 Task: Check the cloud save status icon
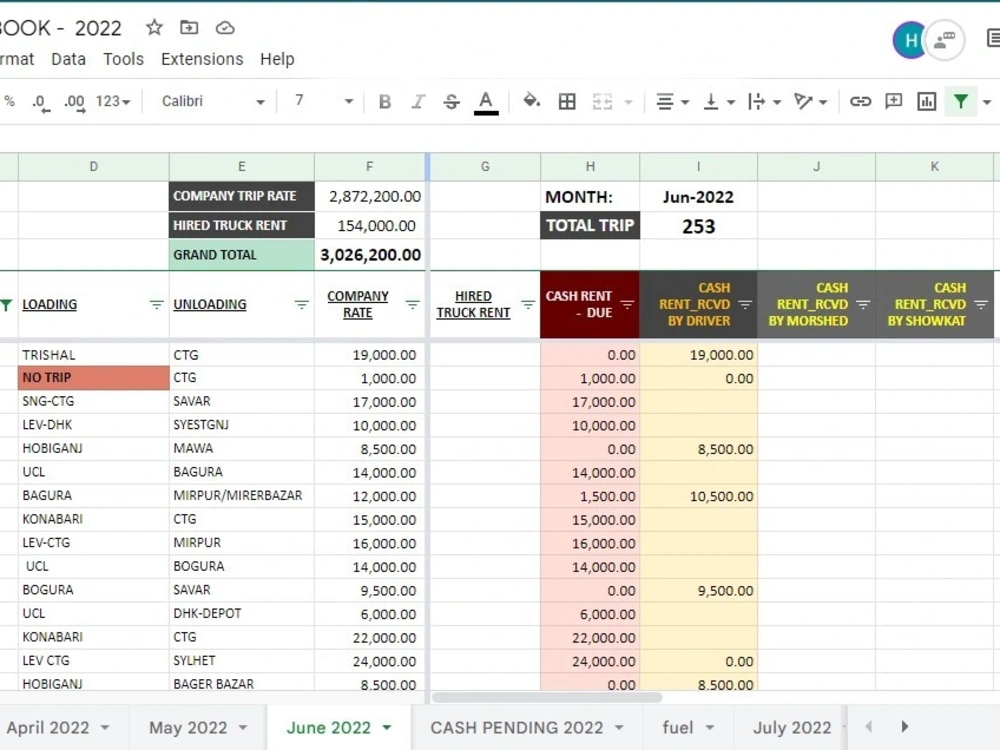coord(225,28)
